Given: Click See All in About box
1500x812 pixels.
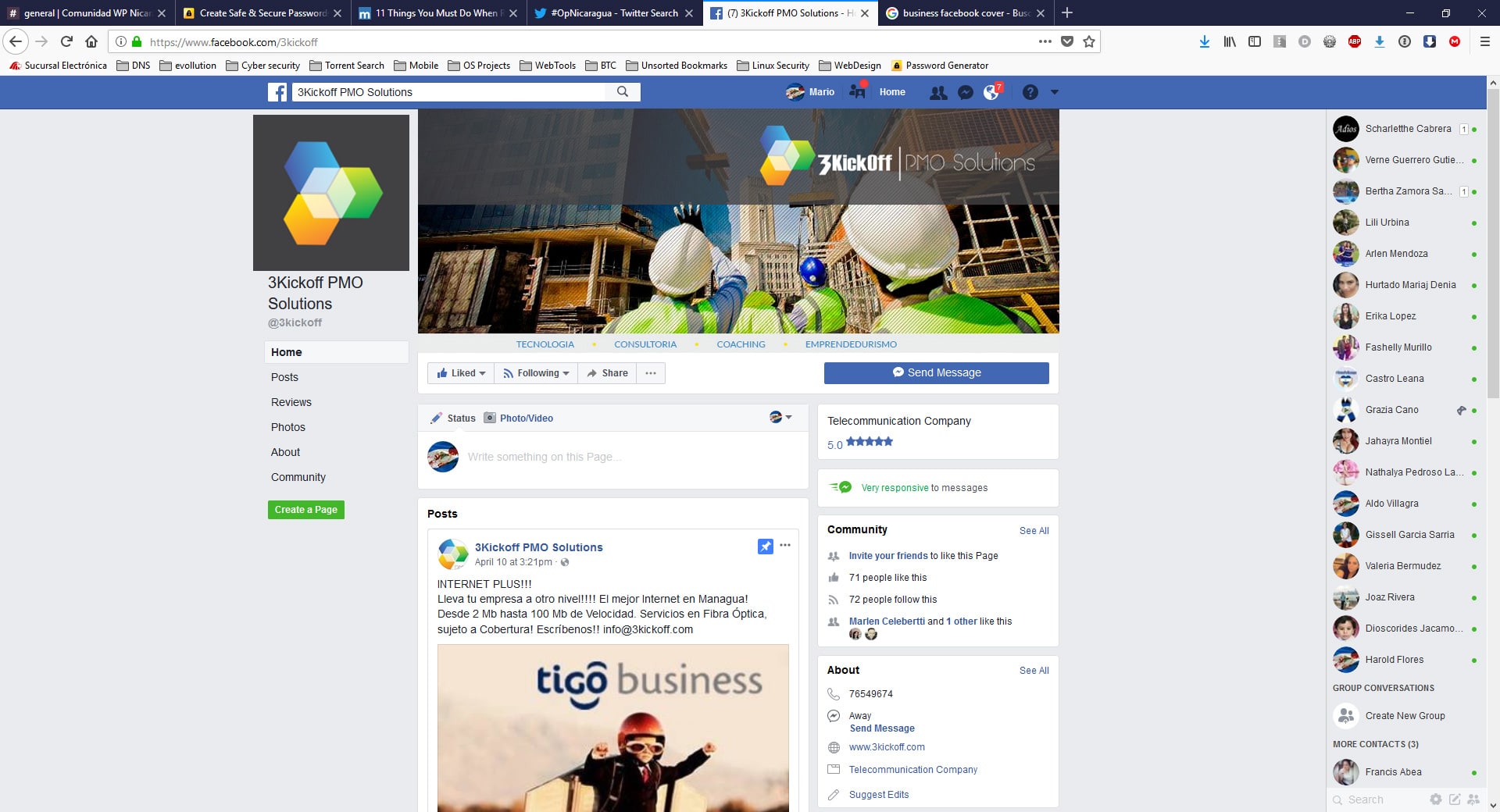Looking at the screenshot, I should click(1034, 670).
